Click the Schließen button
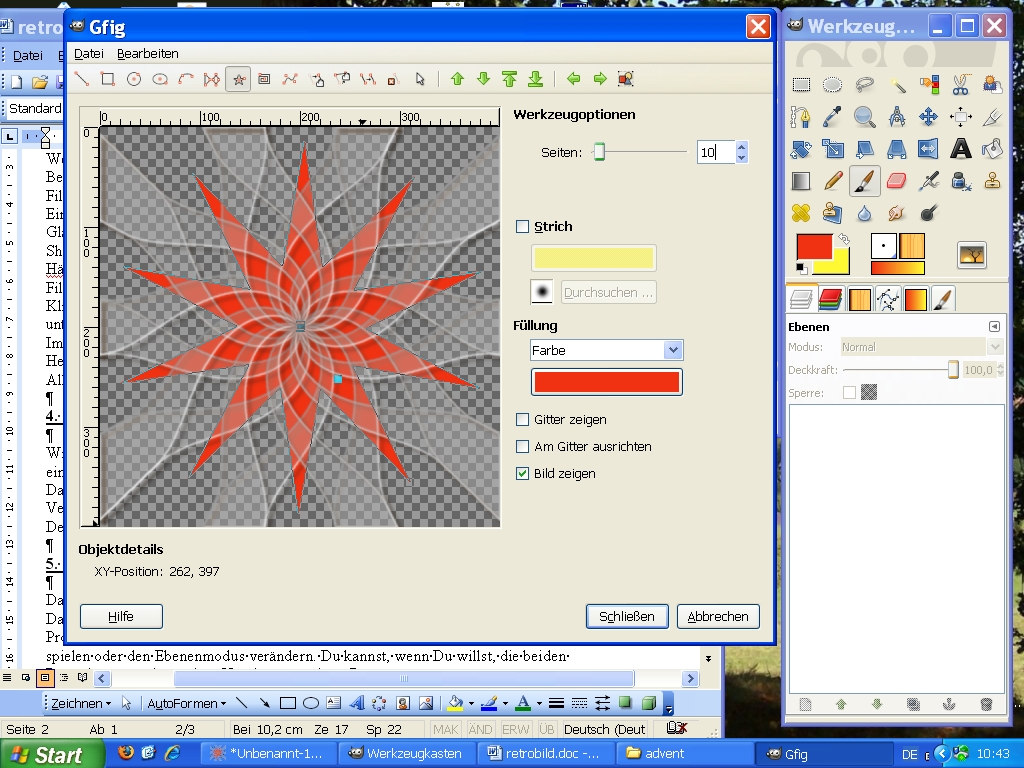This screenshot has width=1024, height=768. tap(627, 616)
